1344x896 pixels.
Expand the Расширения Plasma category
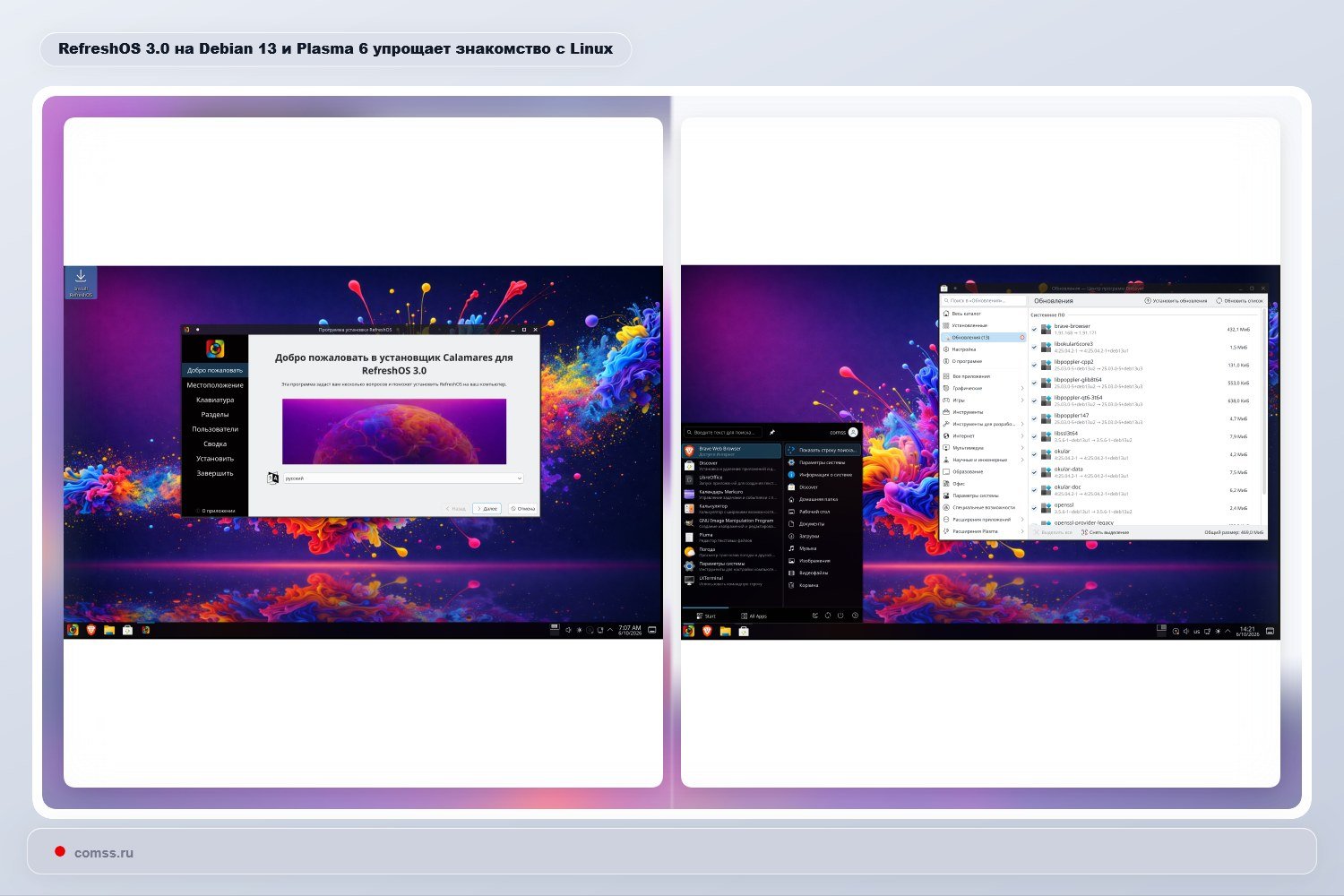tap(1022, 531)
